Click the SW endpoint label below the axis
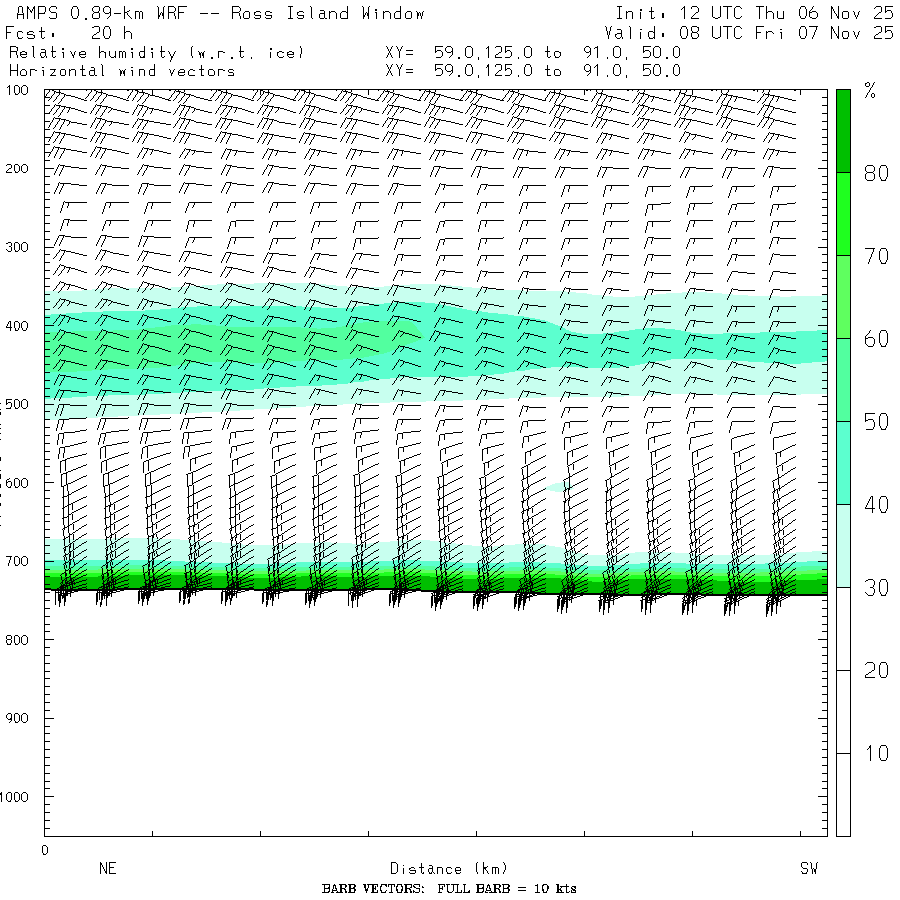This screenshot has width=900, height=900. pos(808,869)
